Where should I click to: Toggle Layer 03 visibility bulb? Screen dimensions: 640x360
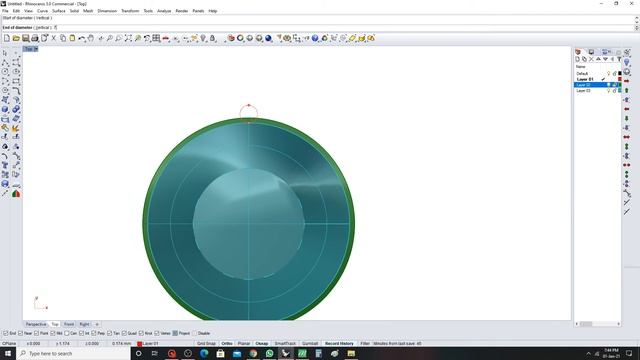[x=608, y=91]
